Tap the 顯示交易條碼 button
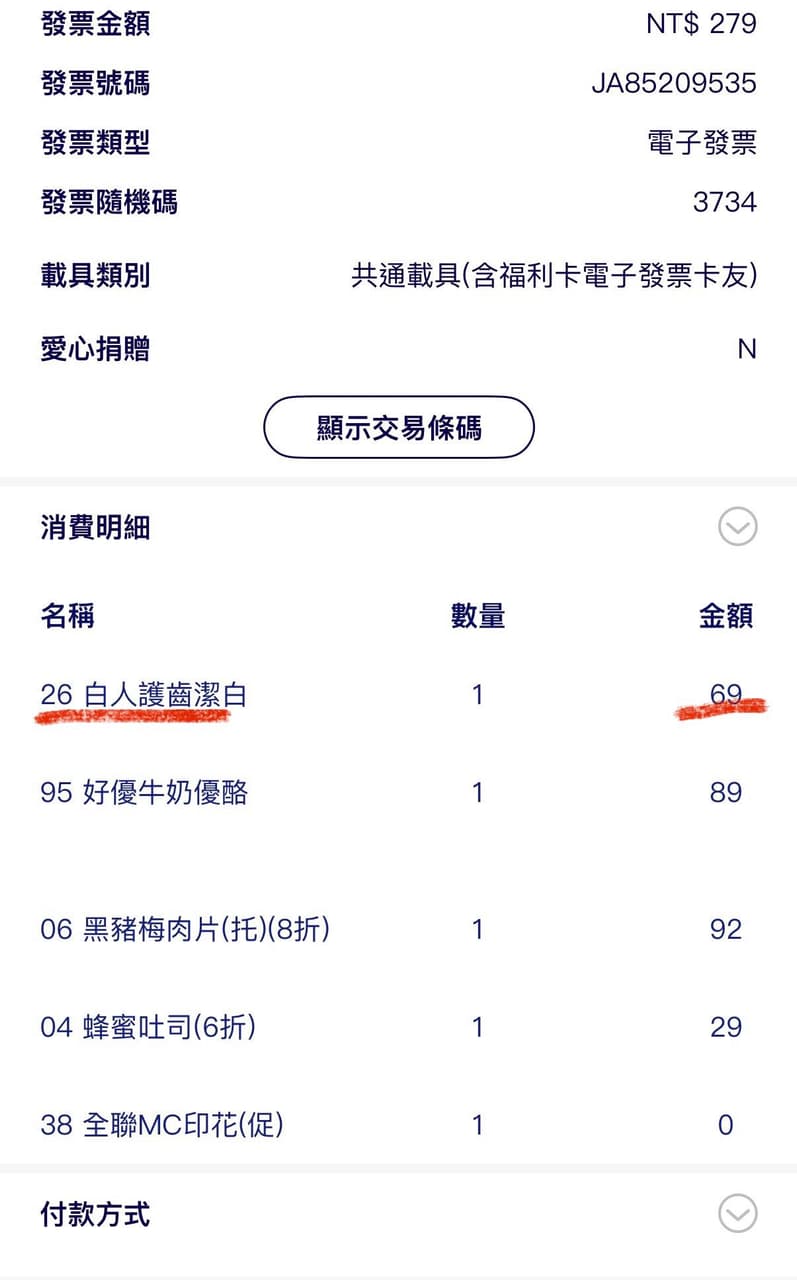Screen dimensions: 797x1280 [x=399, y=428]
